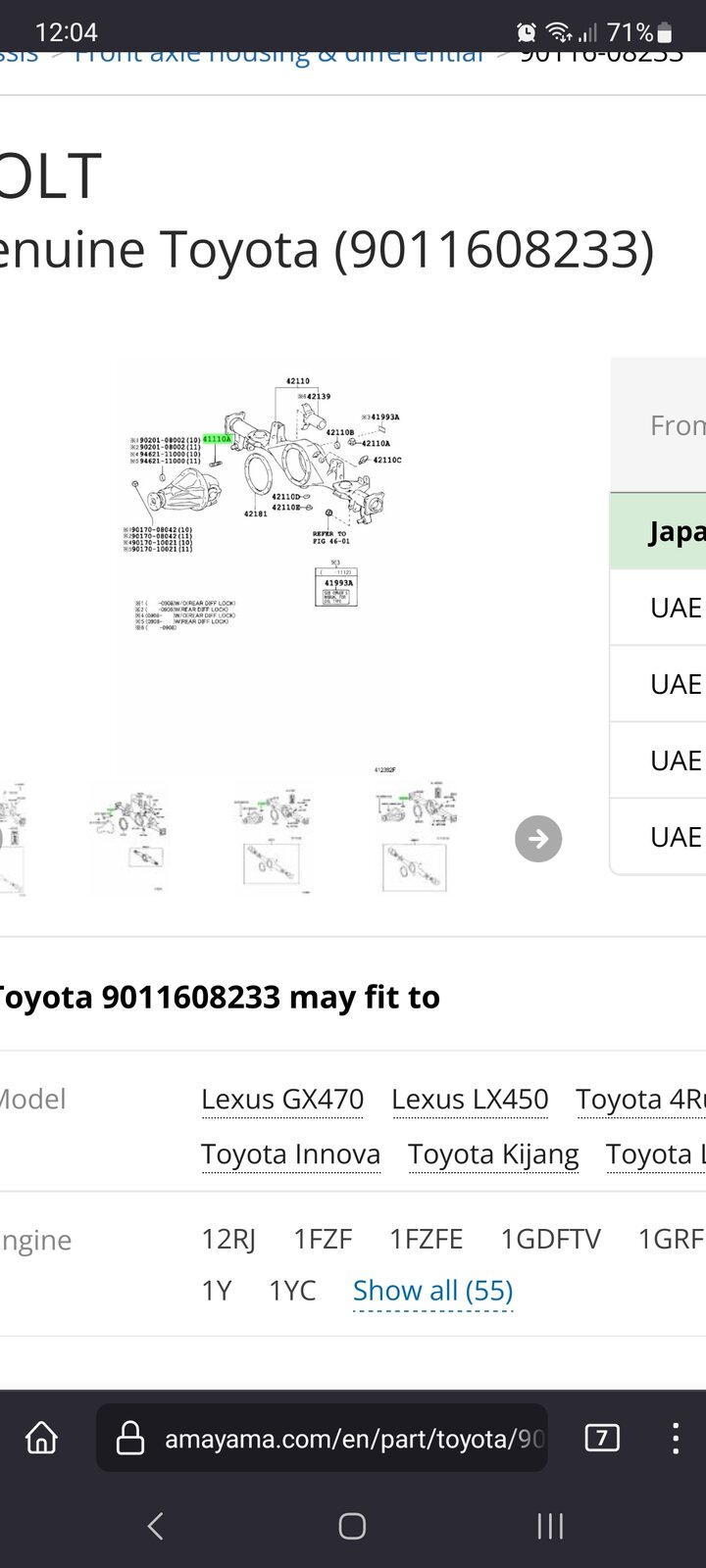Click engine code 12RJ

click(228, 1240)
